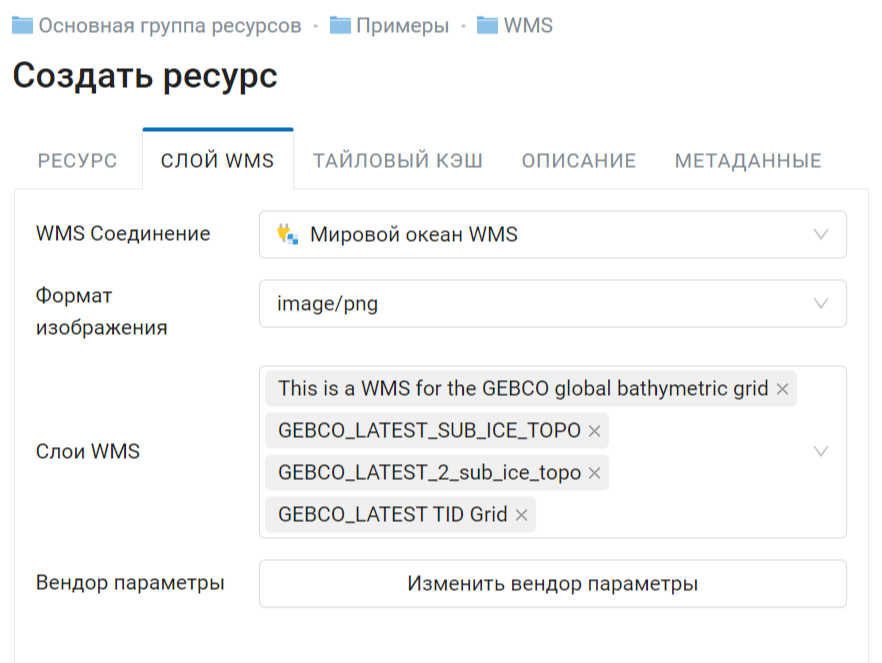Remove the GEBCO_LATEST_2_sub_ice_topo layer tag
This screenshot has width=882, height=663.
595,473
